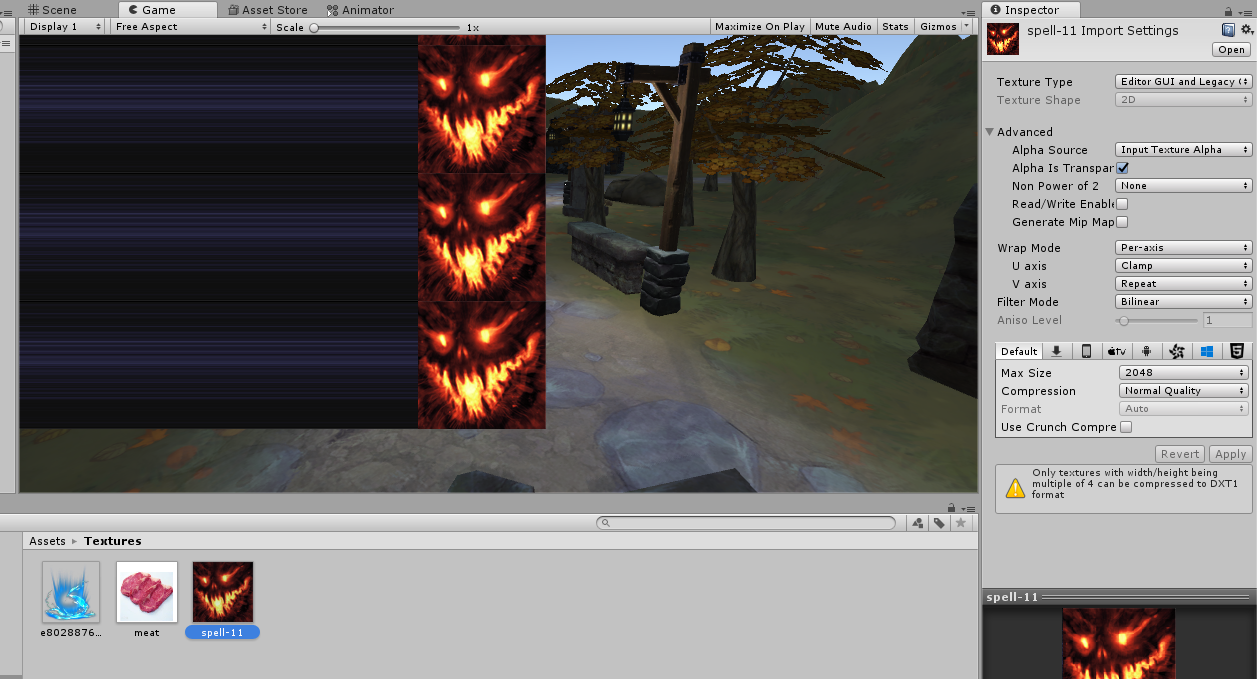Open the Project panel context menu icon
Image resolution: width=1257 pixels, height=679 pixels.
point(967,508)
